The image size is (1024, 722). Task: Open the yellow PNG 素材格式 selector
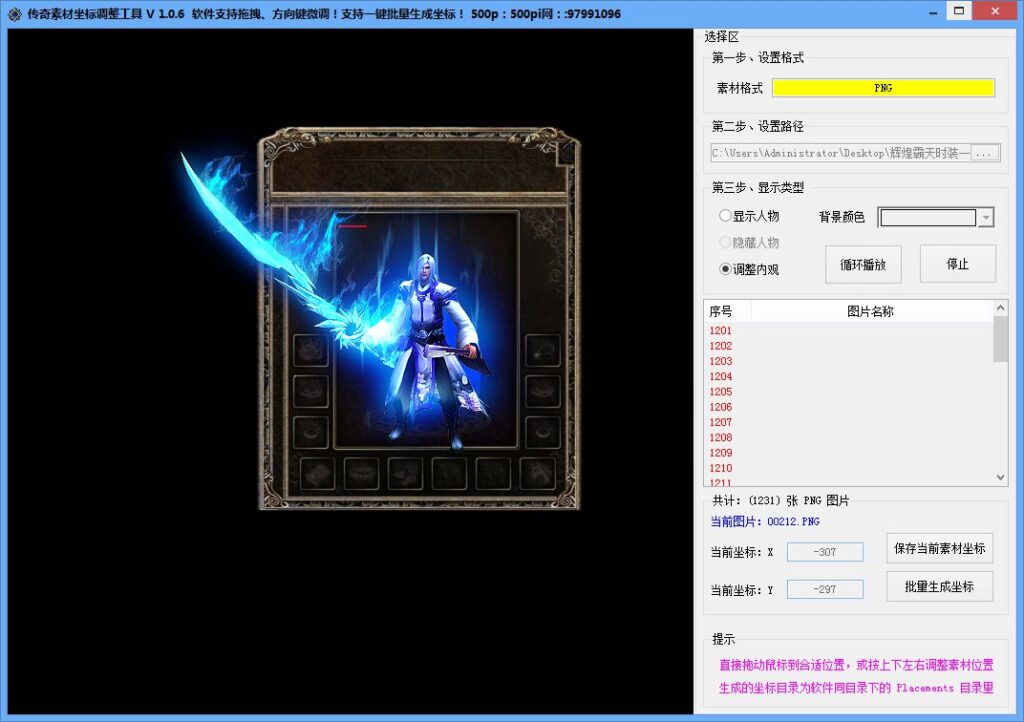[883, 88]
